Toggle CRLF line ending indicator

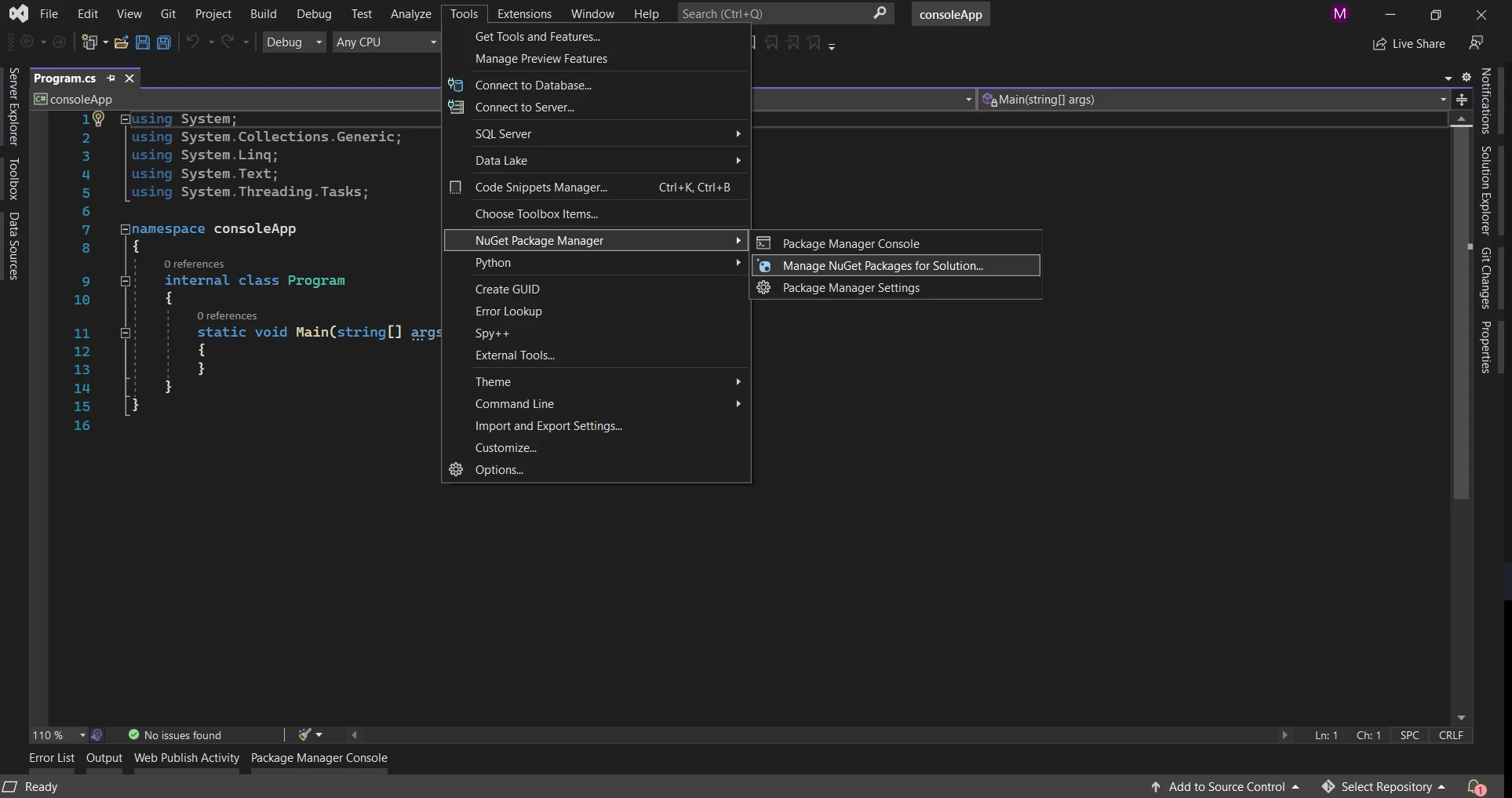pos(1450,735)
